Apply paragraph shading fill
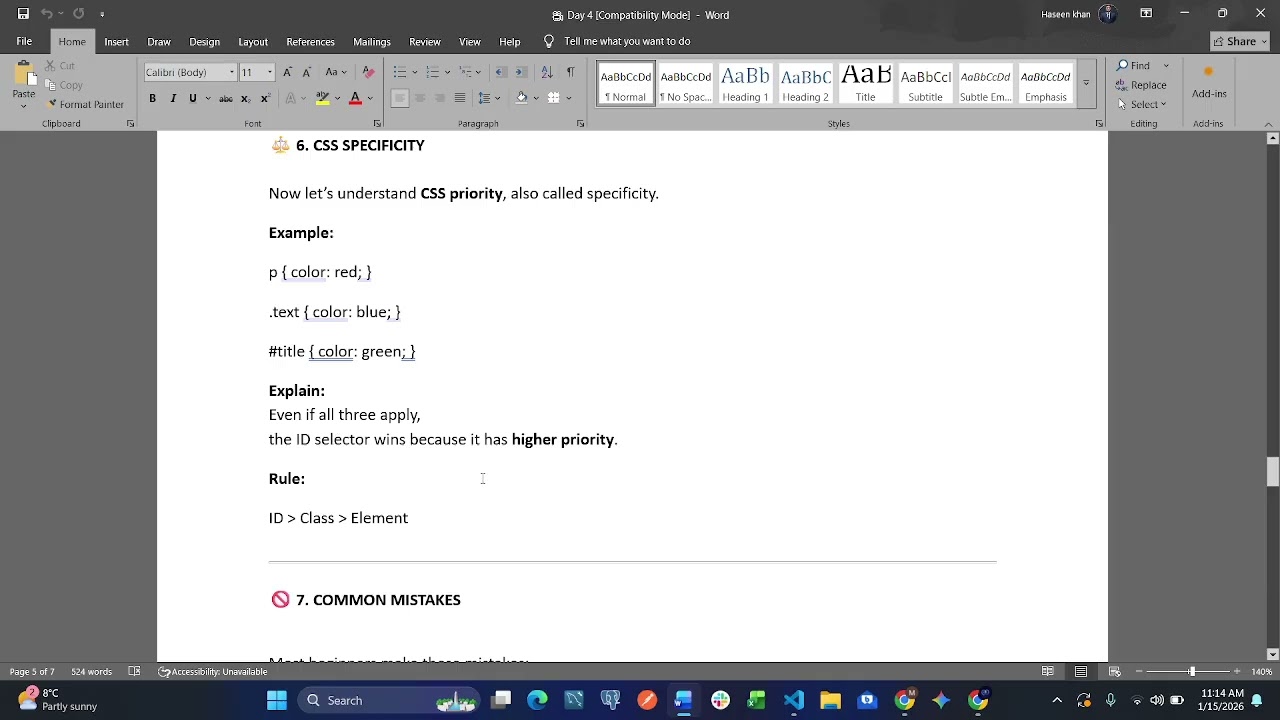1280x720 pixels. pos(522,98)
